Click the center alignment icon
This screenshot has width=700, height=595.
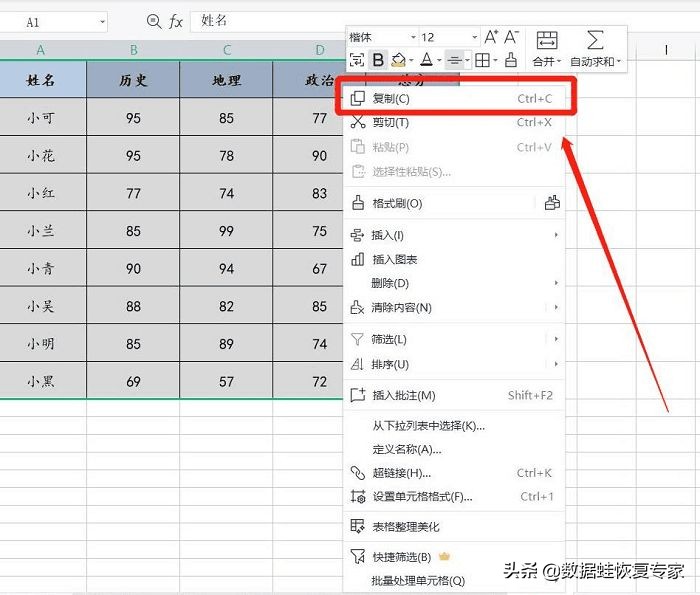[x=454, y=60]
